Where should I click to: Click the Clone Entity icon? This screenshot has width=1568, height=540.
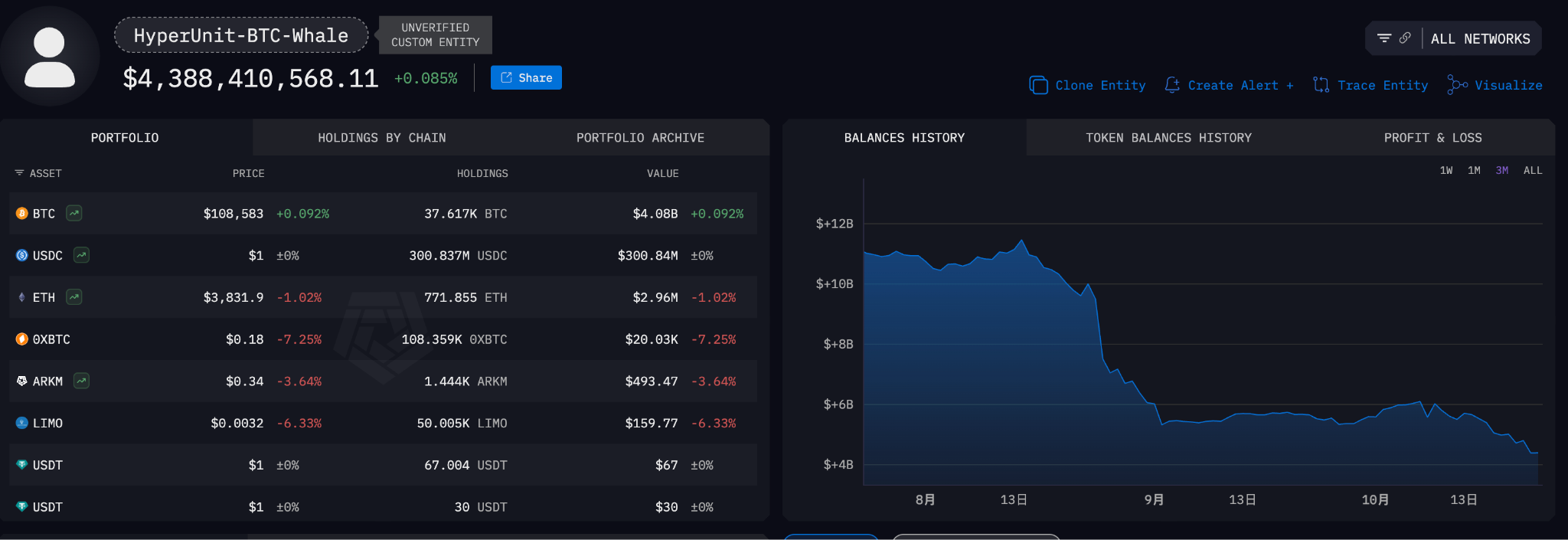coord(1038,85)
